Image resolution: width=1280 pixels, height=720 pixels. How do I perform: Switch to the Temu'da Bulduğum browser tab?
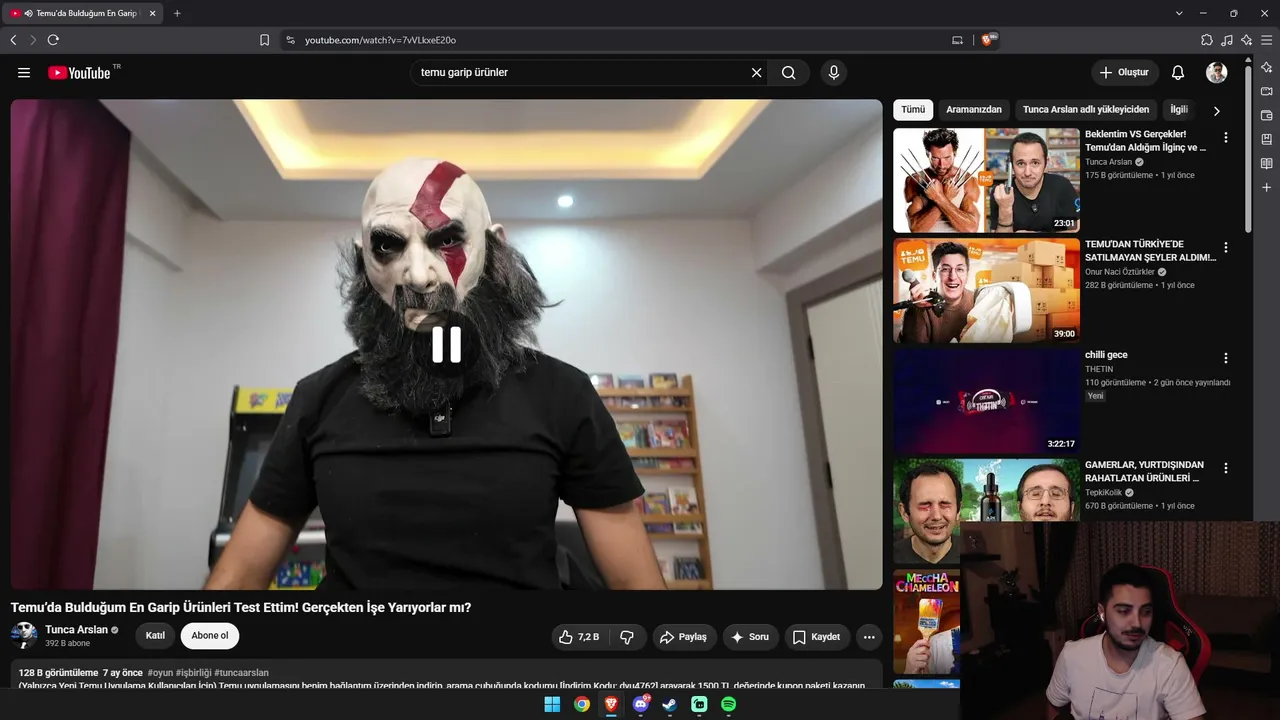click(x=84, y=13)
